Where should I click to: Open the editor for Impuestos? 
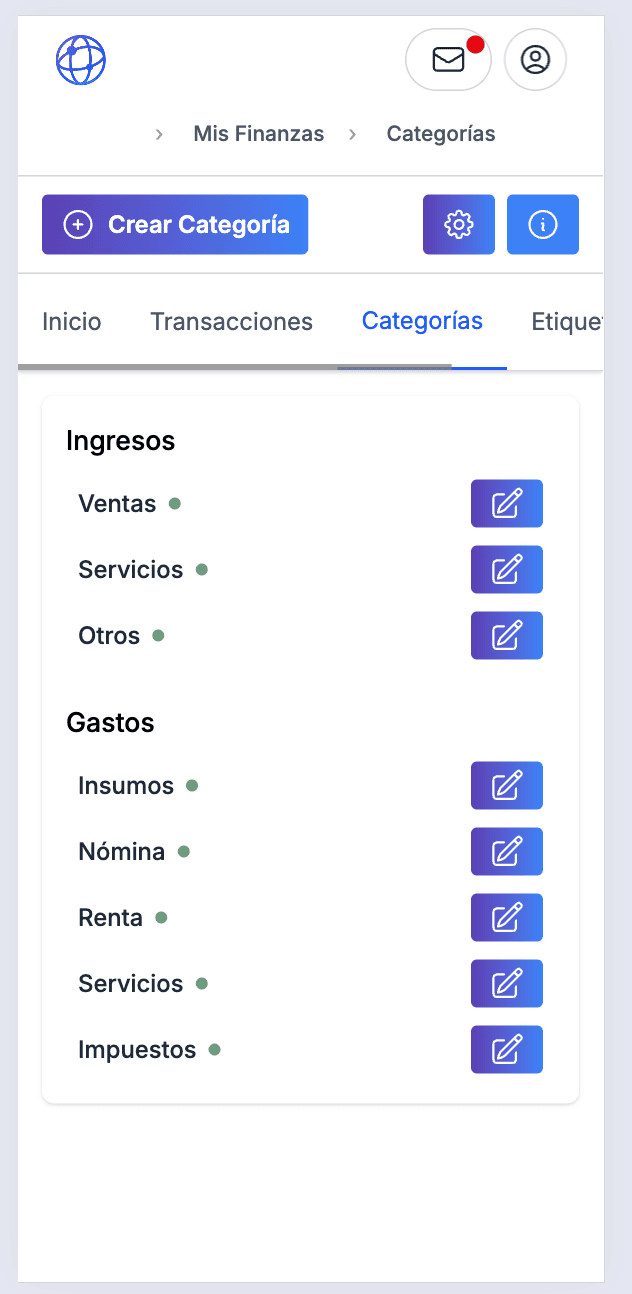[x=506, y=1049]
